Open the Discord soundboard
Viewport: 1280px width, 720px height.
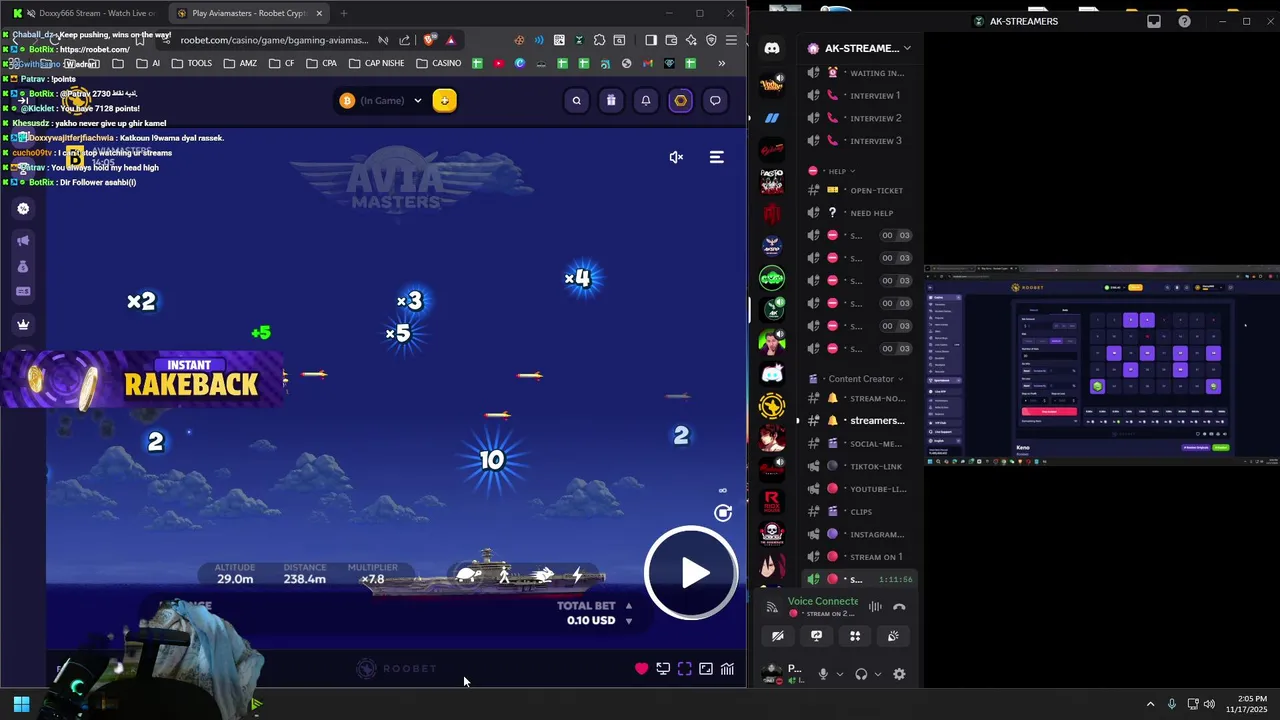click(x=893, y=636)
